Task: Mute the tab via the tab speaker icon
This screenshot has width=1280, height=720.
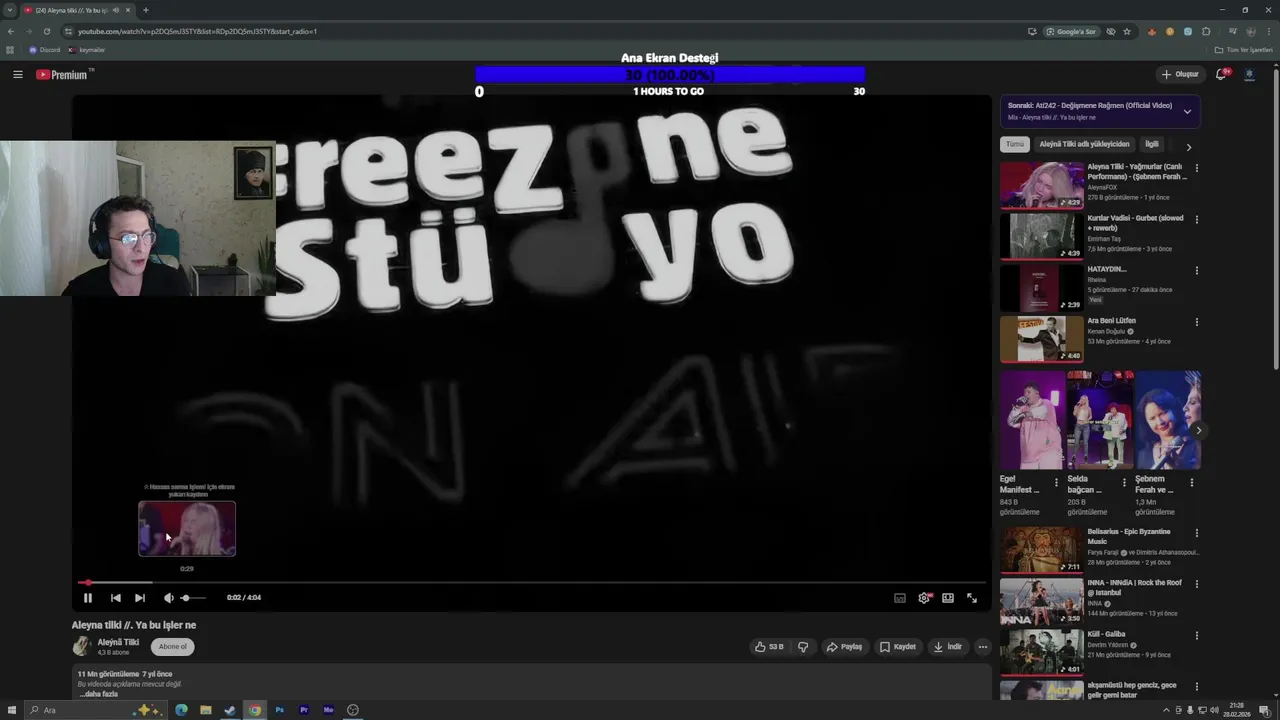Action: click(x=116, y=10)
